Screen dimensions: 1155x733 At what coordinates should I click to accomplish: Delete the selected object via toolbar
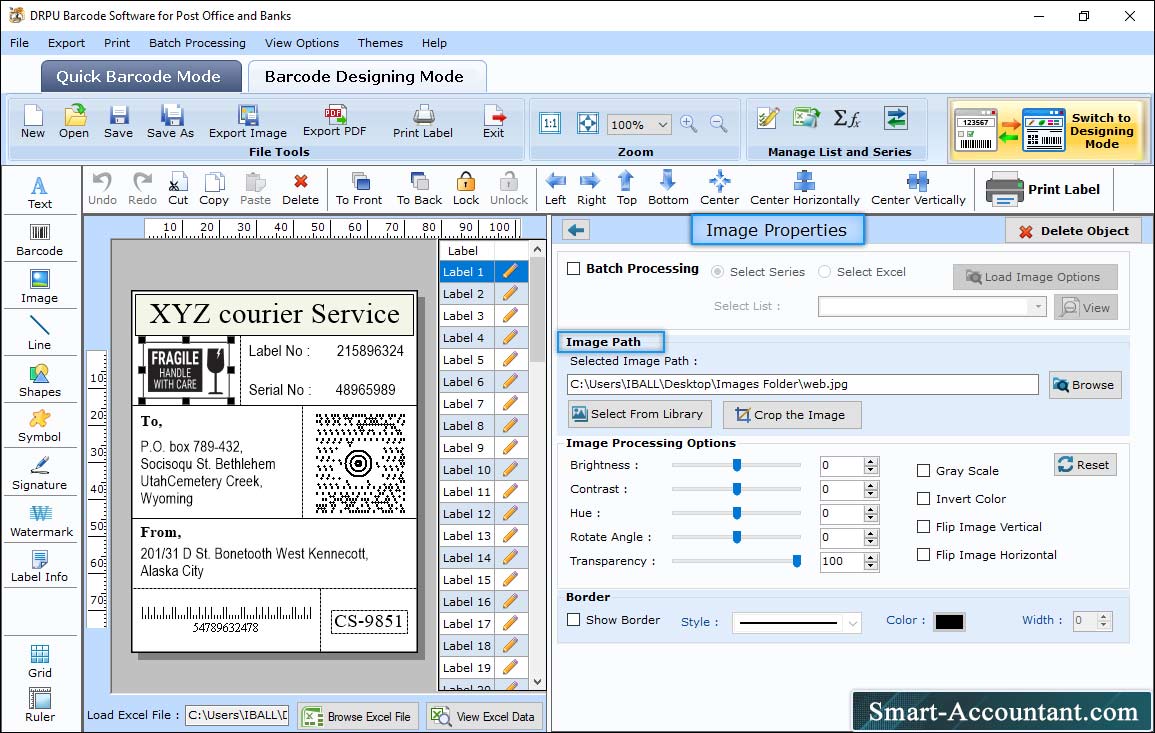coord(301,189)
